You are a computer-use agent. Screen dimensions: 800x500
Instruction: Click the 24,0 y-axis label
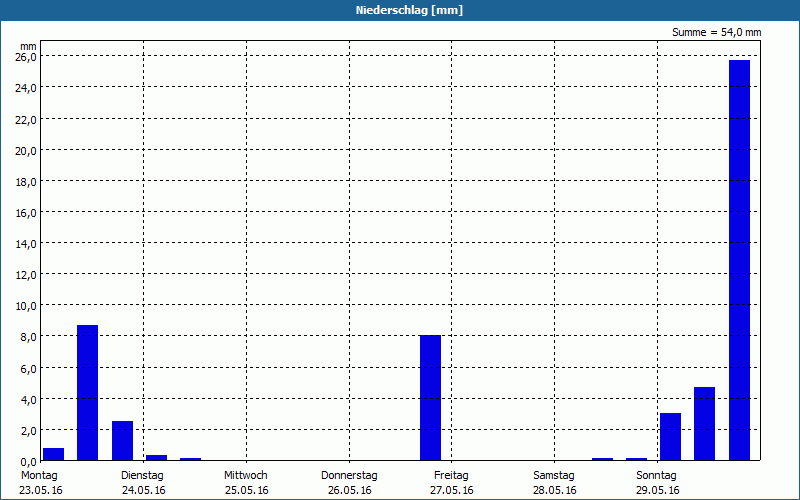pyautogui.click(x=26, y=88)
